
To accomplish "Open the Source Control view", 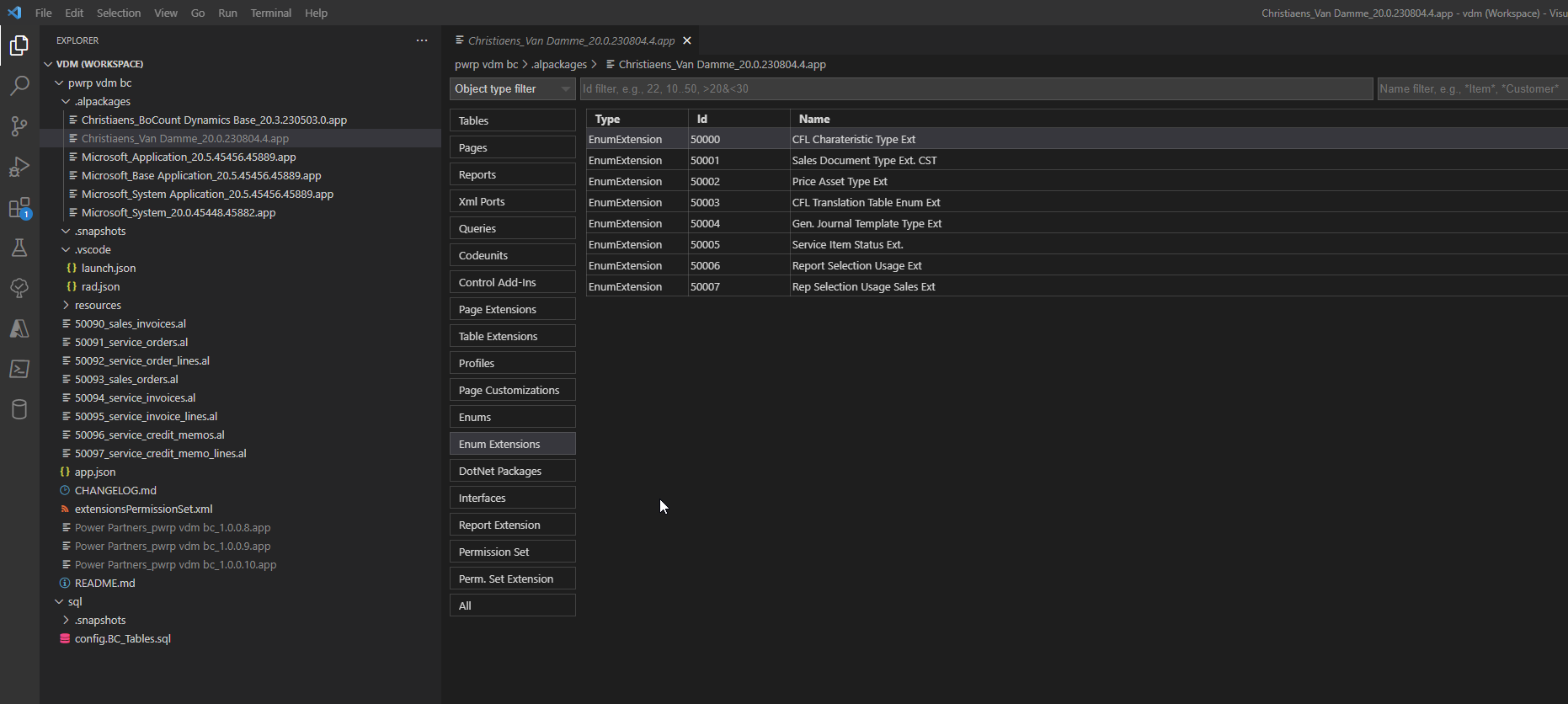I will (19, 125).
